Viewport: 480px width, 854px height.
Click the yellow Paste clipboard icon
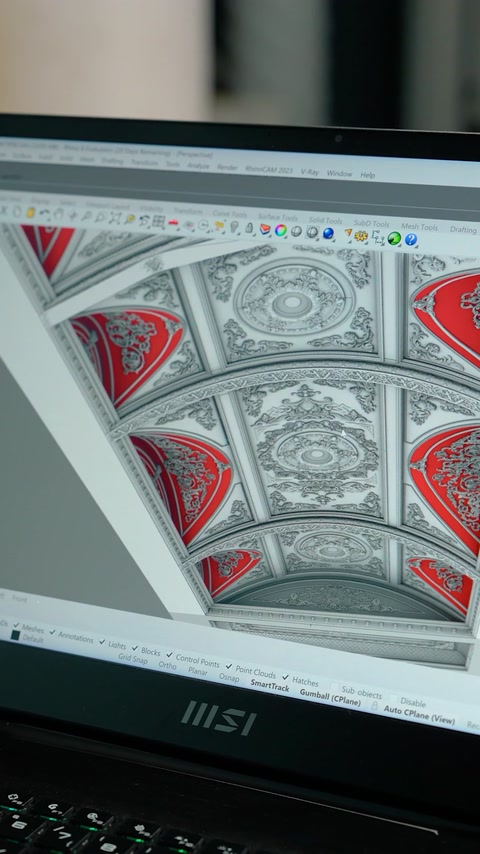click(31, 212)
